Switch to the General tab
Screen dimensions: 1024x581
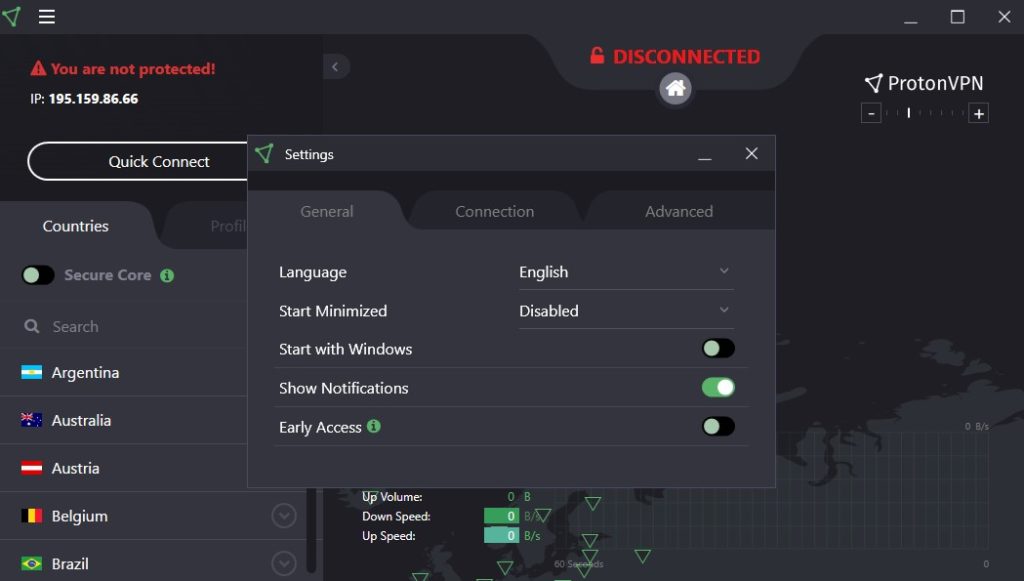tap(327, 212)
